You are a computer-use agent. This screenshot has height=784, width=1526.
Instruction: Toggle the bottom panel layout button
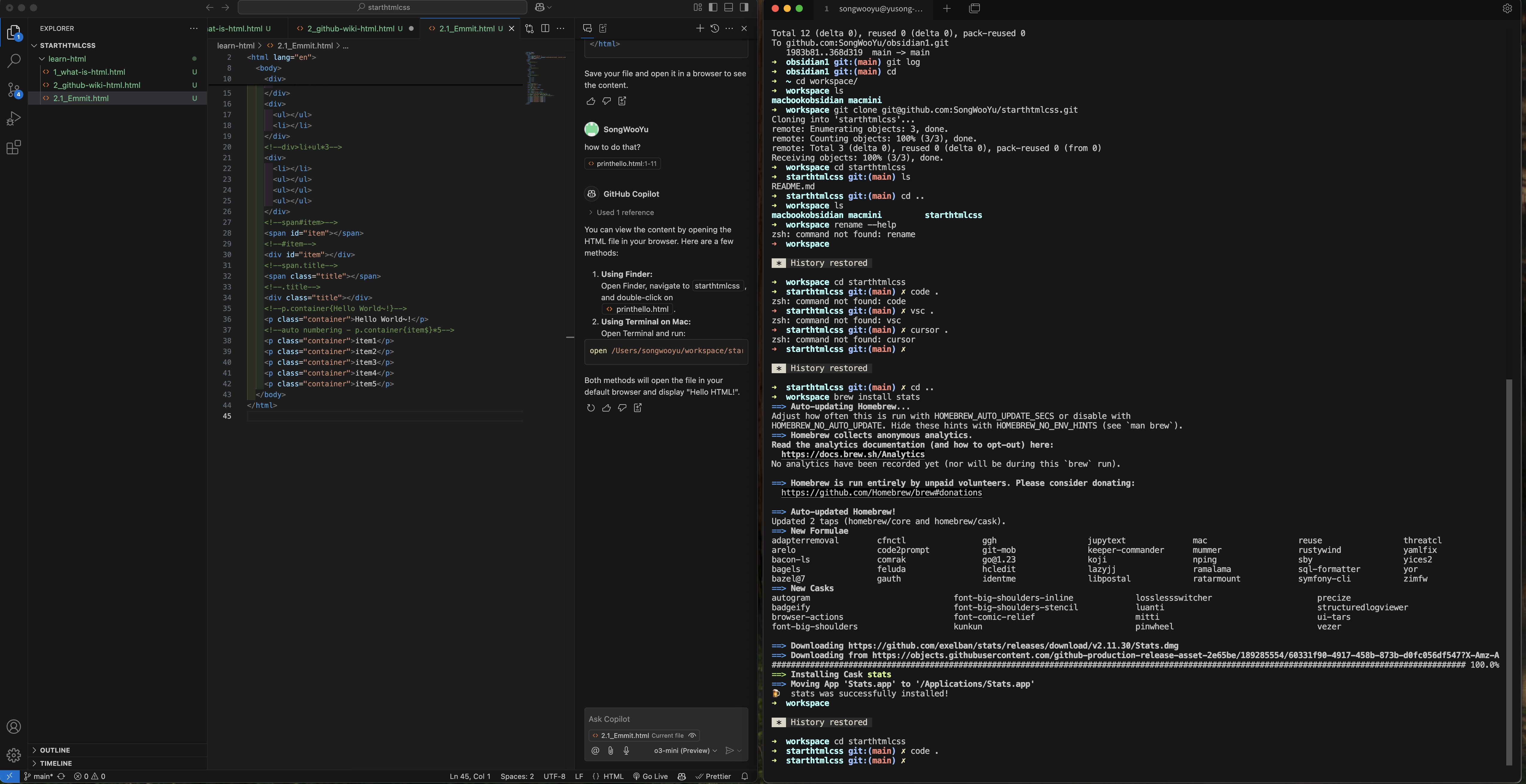click(729, 8)
